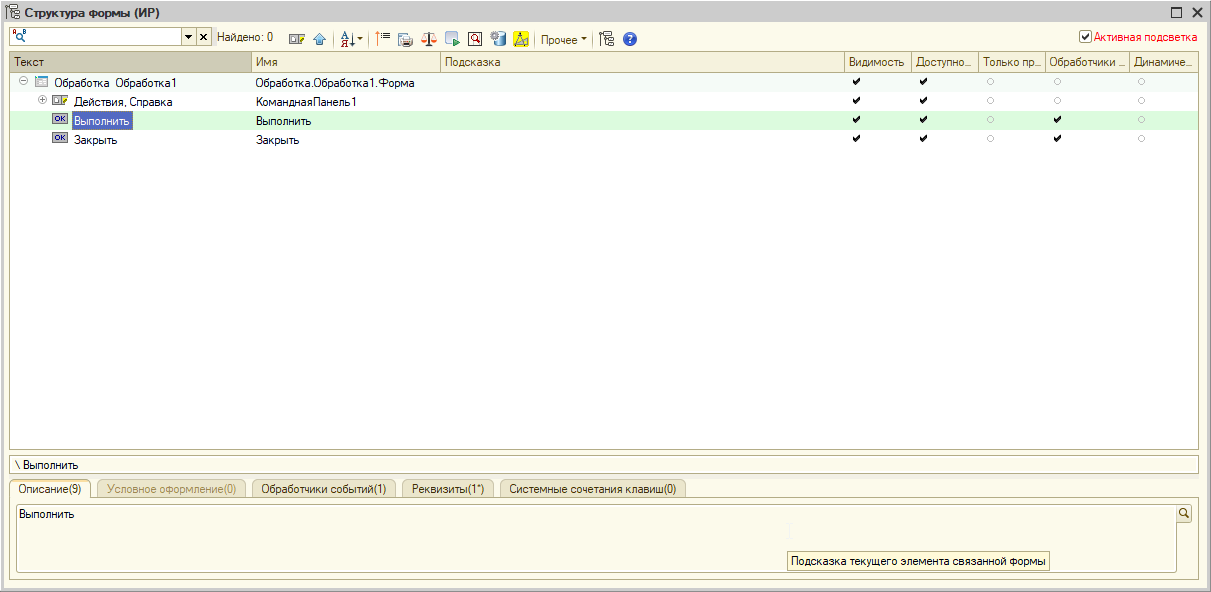Click the form structure tree icon near help
Image resolution: width=1211 pixels, height=592 pixels.
(606, 39)
